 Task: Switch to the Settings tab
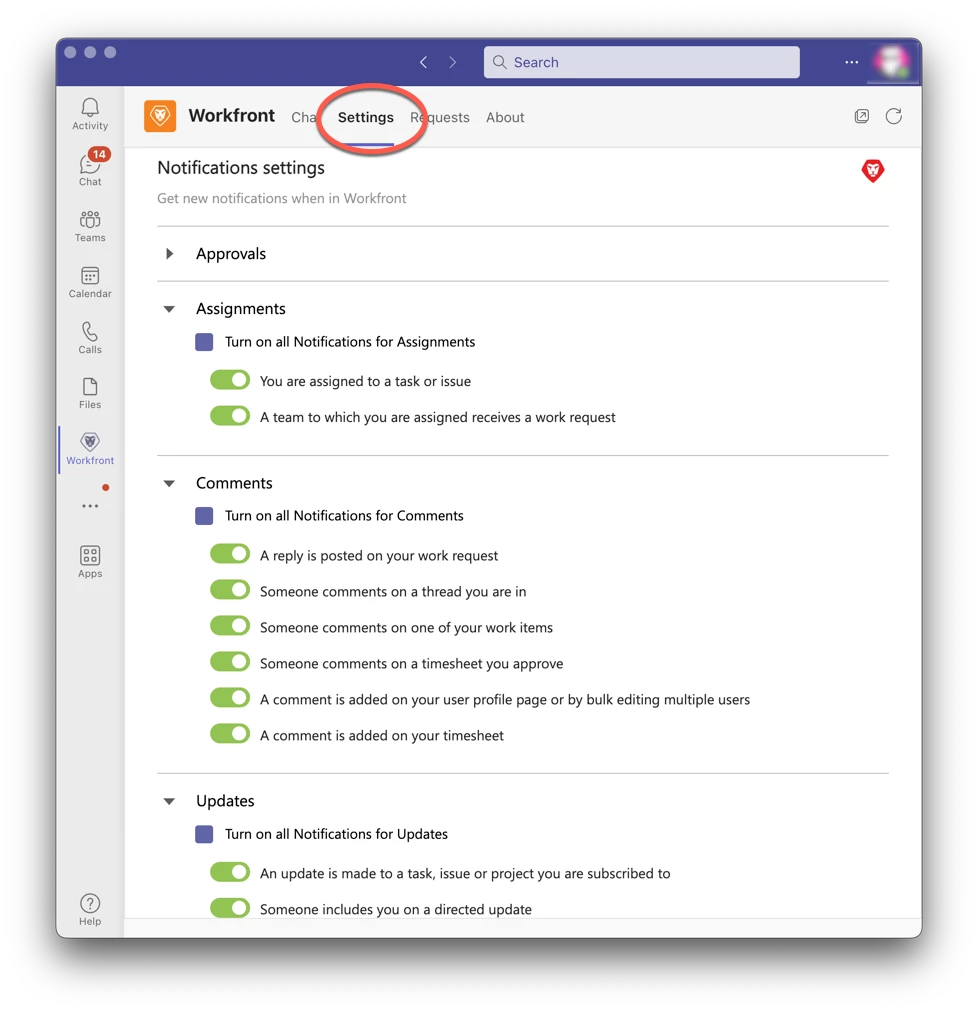coord(365,117)
